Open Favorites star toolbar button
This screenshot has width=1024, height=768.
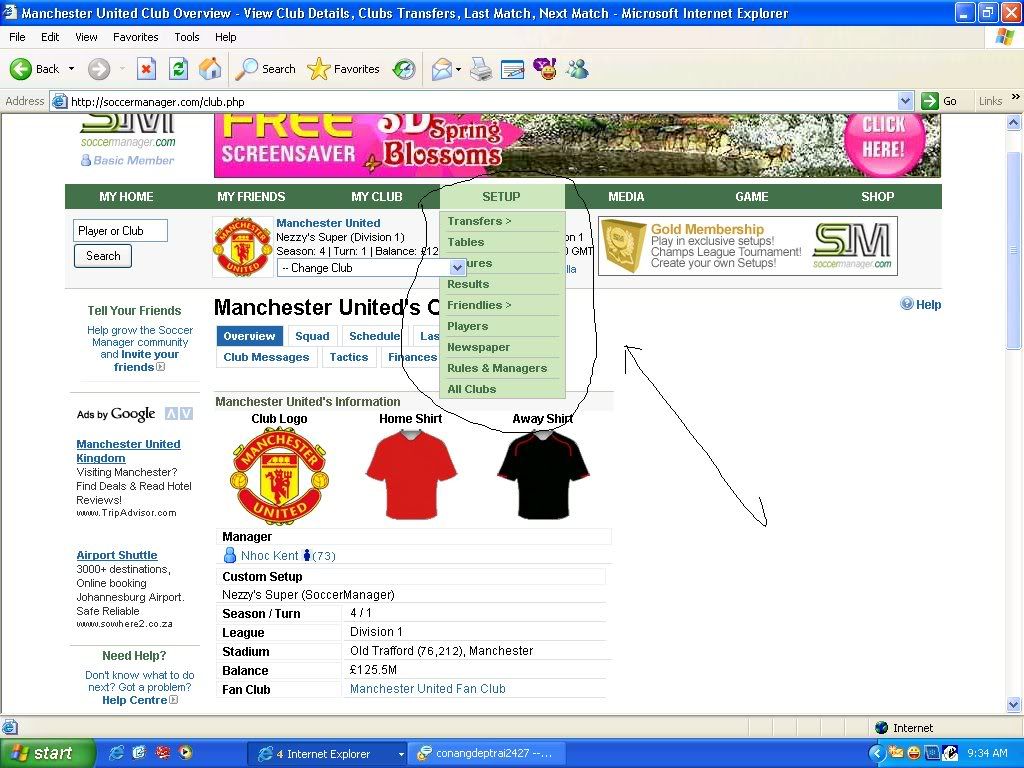pyautogui.click(x=344, y=69)
